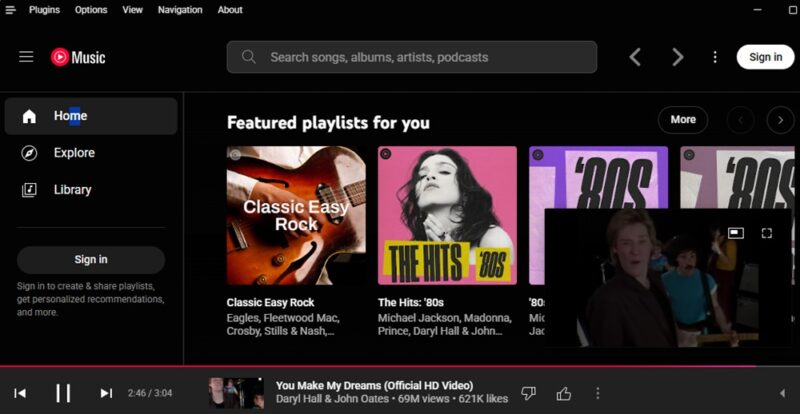Click the now playing song thumbnail
Screen dimensions: 800x414
237,393
